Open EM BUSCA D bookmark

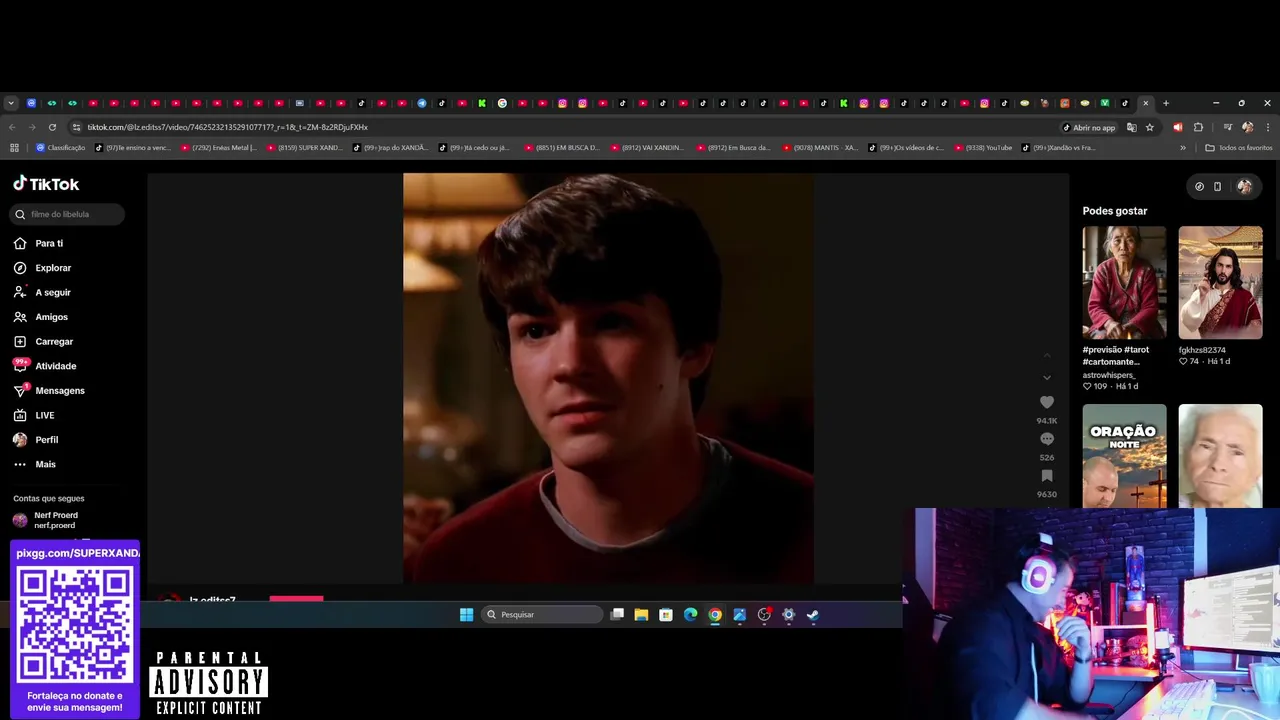(x=562, y=148)
